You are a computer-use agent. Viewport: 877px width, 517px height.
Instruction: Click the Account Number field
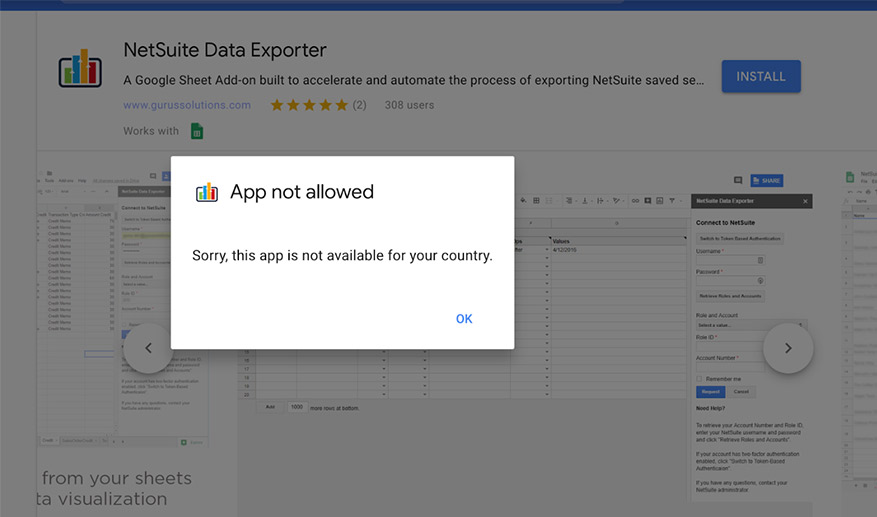coord(730,366)
